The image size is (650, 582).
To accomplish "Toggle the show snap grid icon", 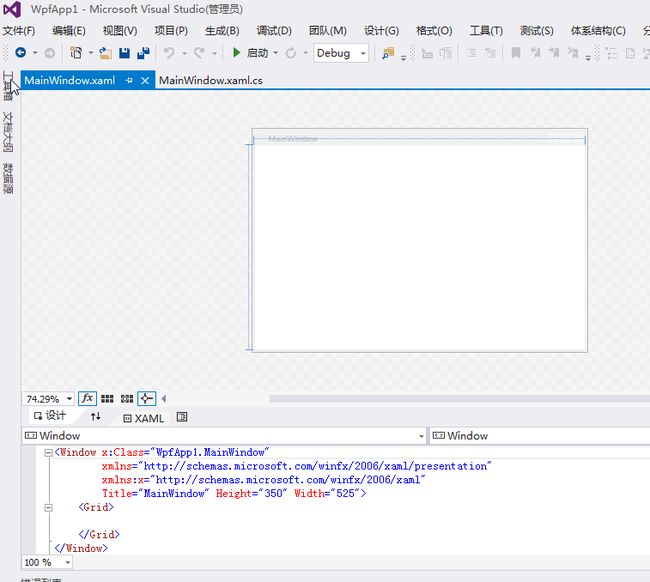I will (107, 399).
